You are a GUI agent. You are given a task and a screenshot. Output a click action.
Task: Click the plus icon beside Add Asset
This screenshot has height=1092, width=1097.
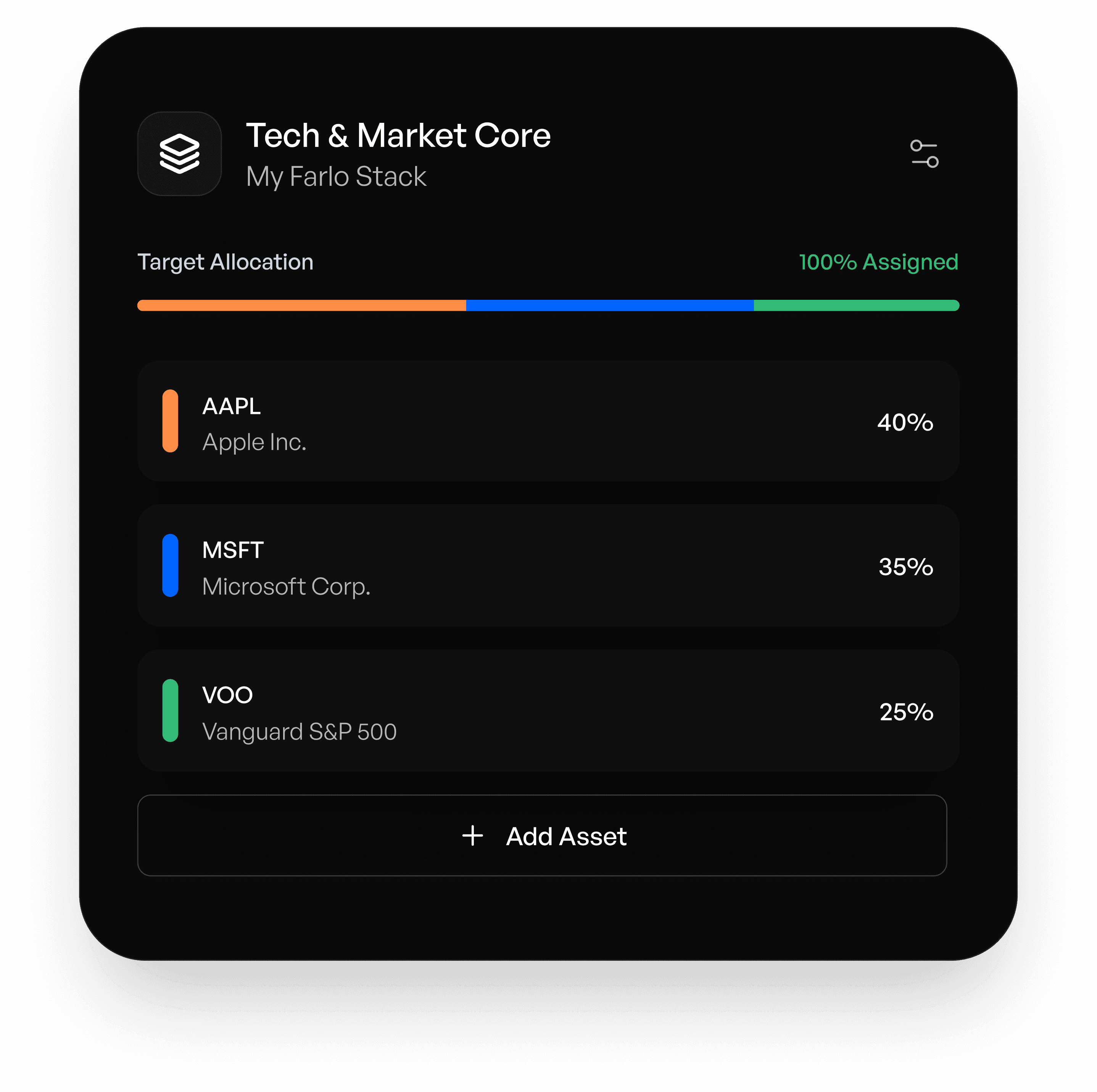pos(472,836)
